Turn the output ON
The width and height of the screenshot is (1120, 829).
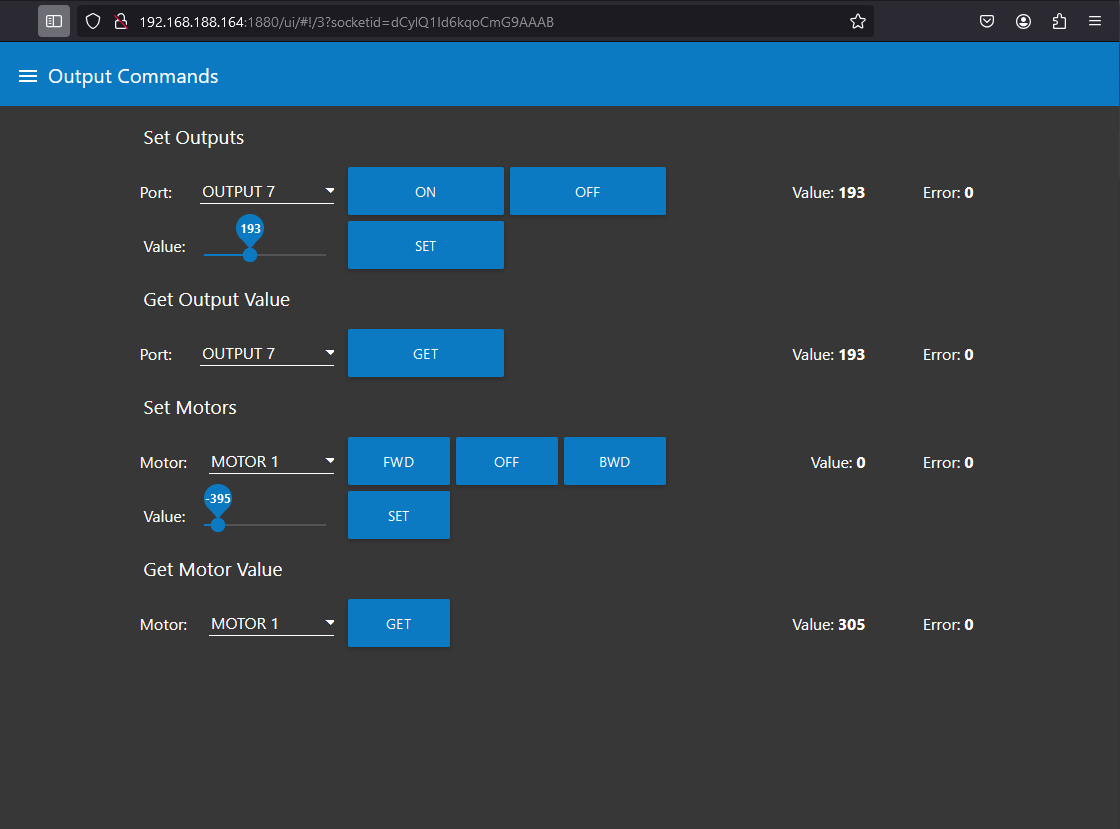(x=426, y=191)
